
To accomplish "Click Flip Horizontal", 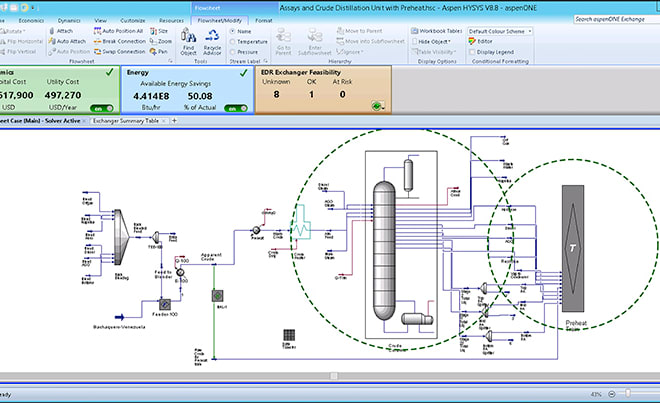I will point(21,41).
